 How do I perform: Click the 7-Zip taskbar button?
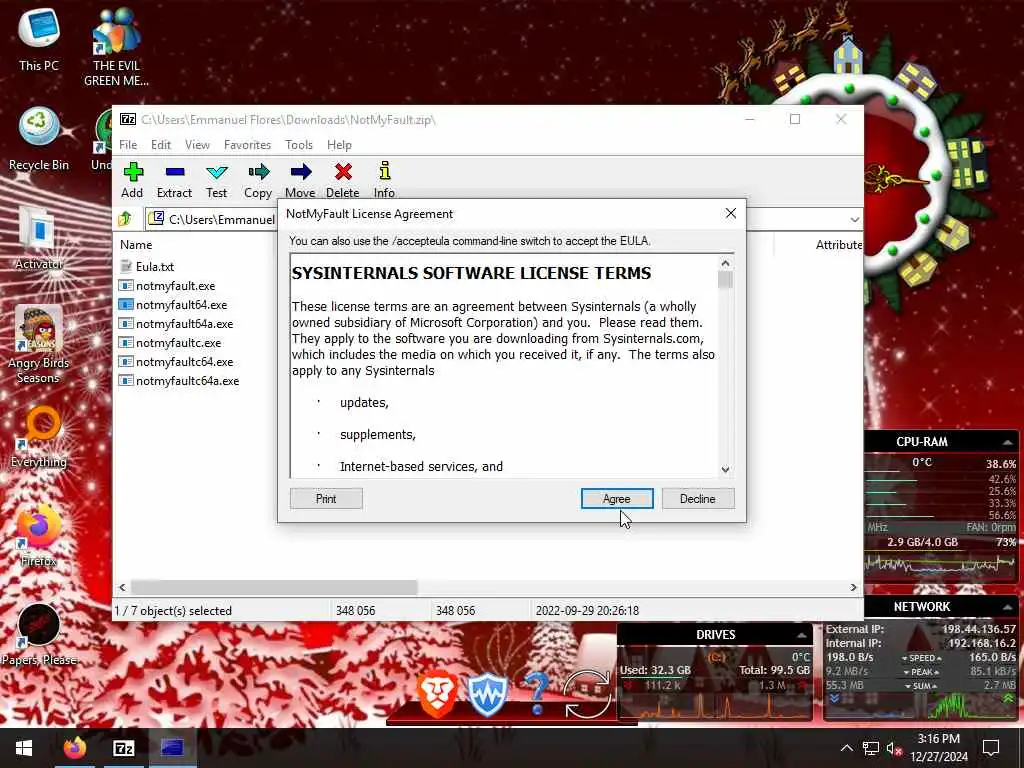123,748
